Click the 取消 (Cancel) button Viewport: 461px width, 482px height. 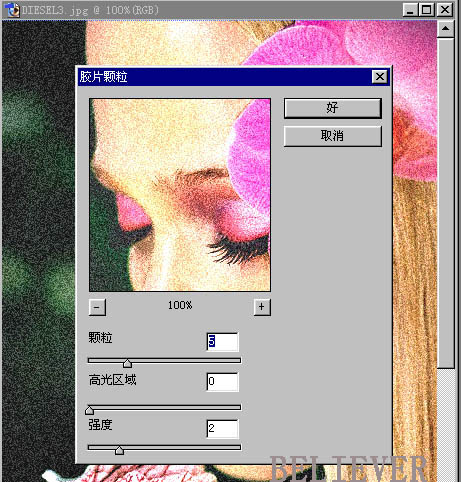(x=332, y=136)
